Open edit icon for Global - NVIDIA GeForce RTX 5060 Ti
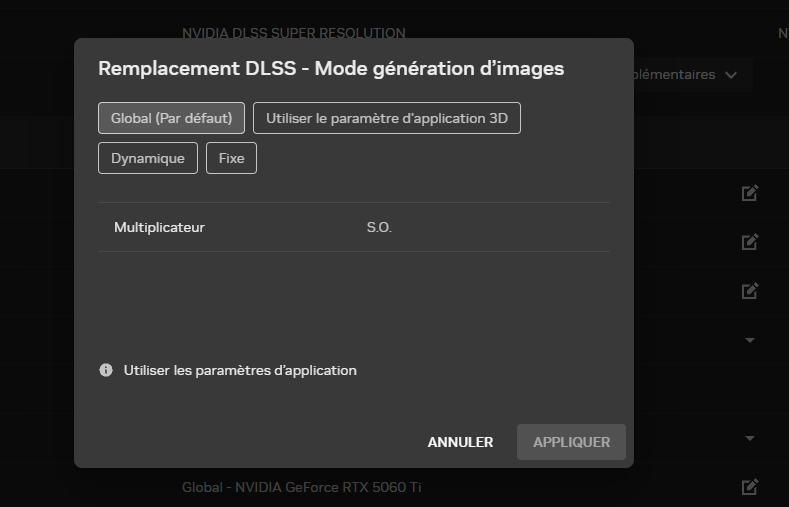 (x=750, y=486)
